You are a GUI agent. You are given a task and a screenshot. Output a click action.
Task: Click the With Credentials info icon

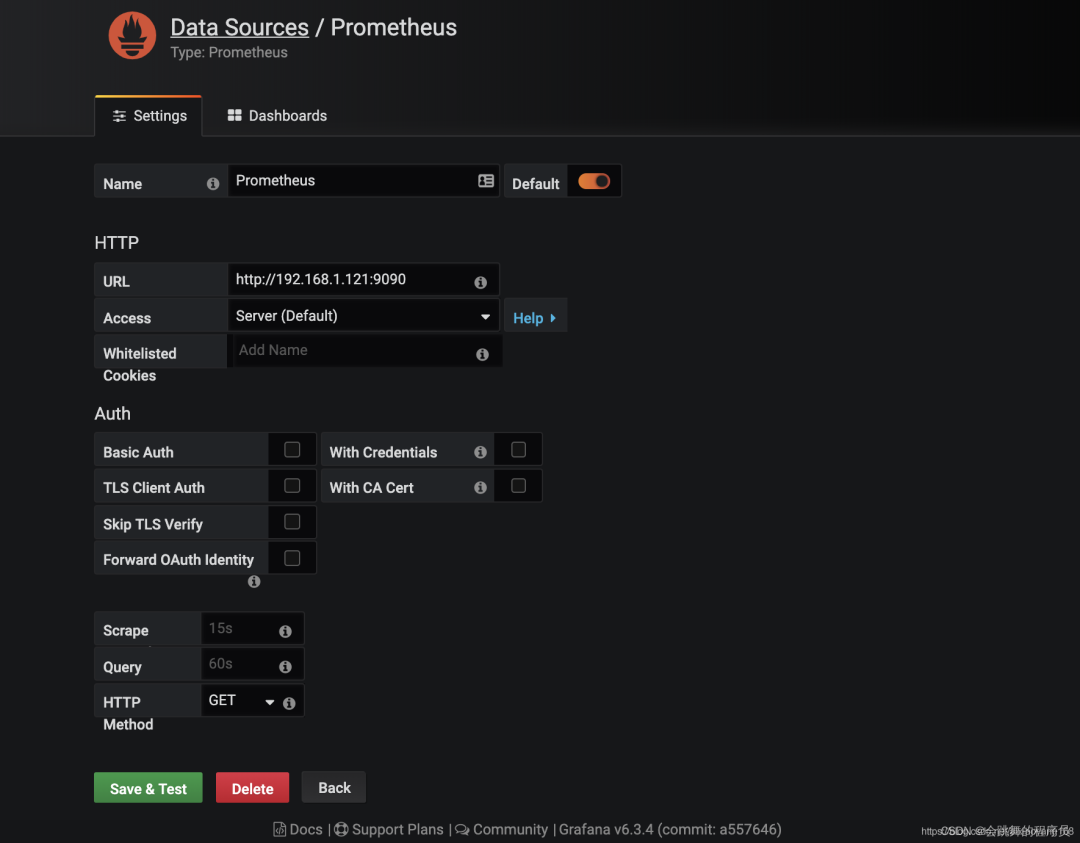click(480, 452)
